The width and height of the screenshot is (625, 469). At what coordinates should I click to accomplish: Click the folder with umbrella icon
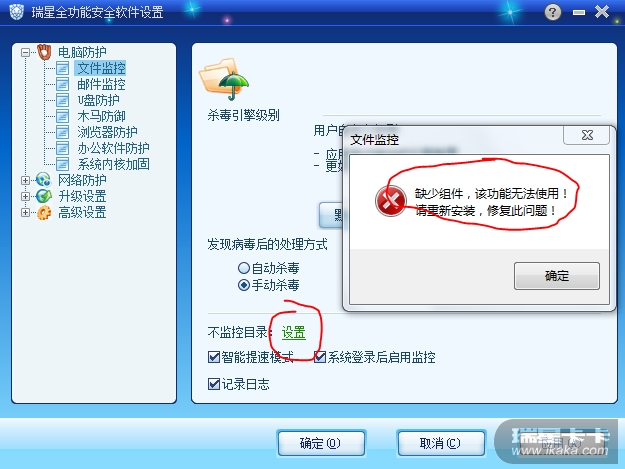click(224, 80)
